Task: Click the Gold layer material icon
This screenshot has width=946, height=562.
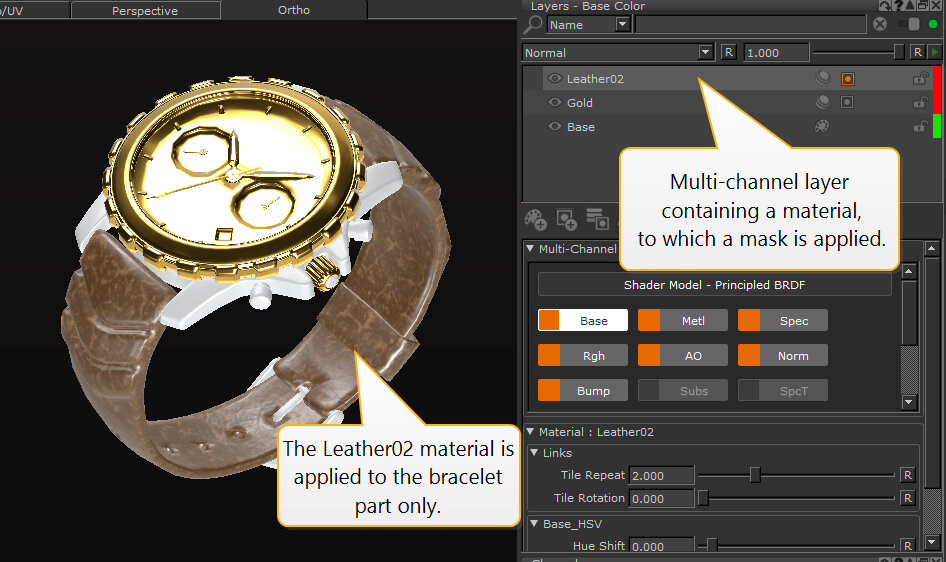Action: [x=823, y=102]
